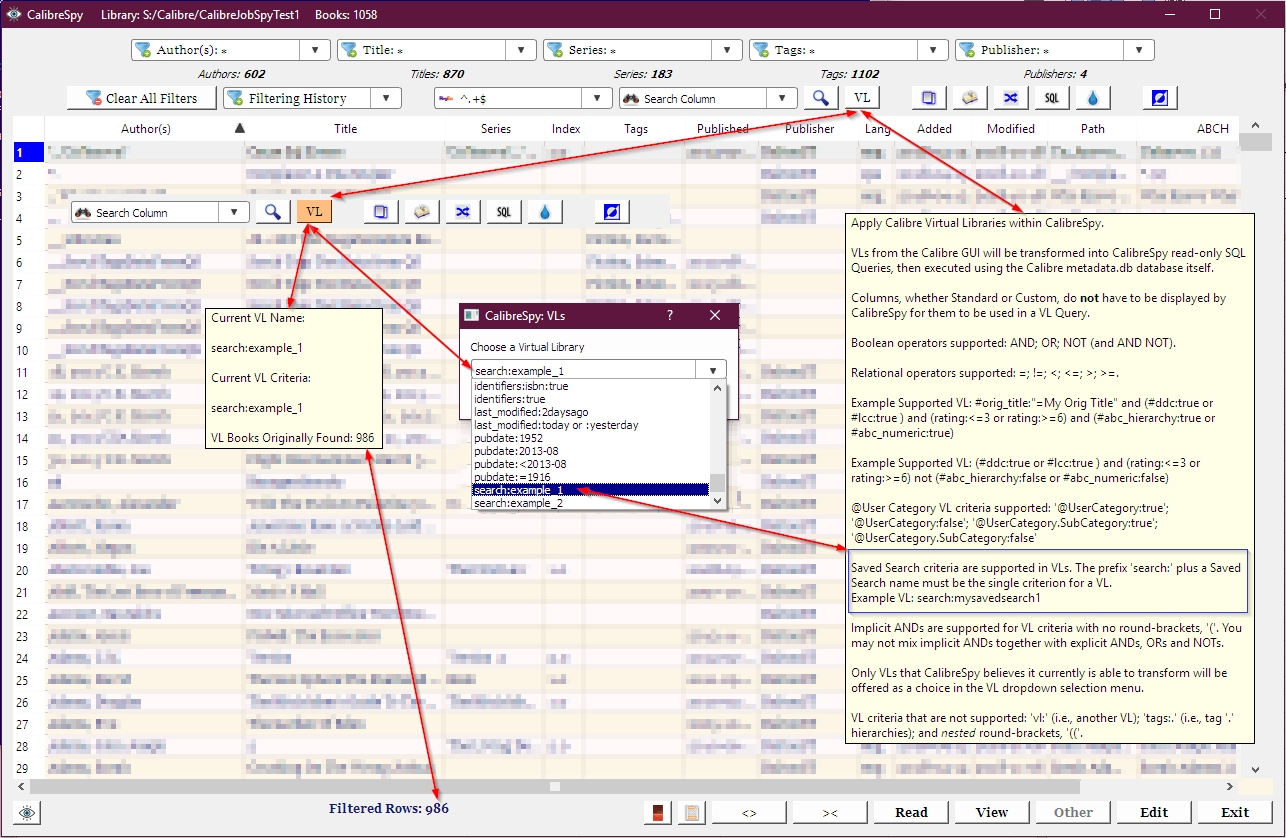The width and height of the screenshot is (1286, 838).
Task: Sort the table by the Series column header
Action: (496, 129)
